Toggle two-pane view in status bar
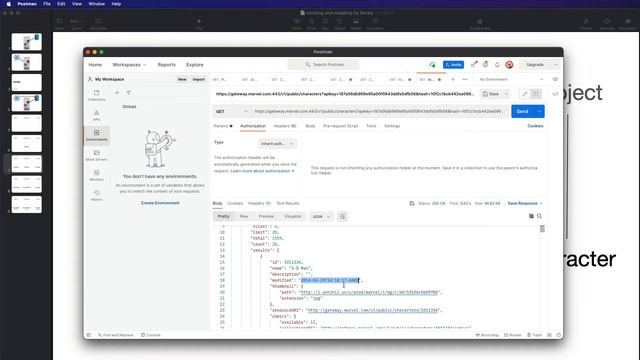The image size is (640, 360). [549, 335]
